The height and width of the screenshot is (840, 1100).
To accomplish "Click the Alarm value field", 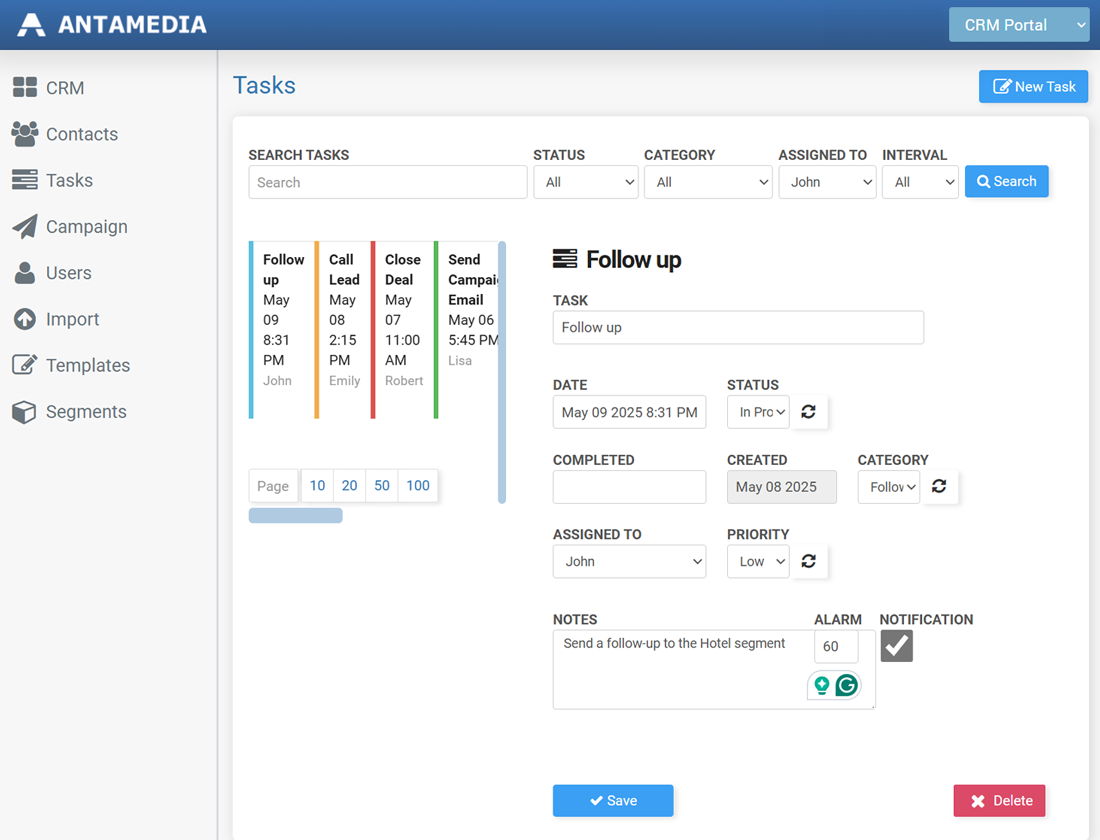I will tap(836, 646).
